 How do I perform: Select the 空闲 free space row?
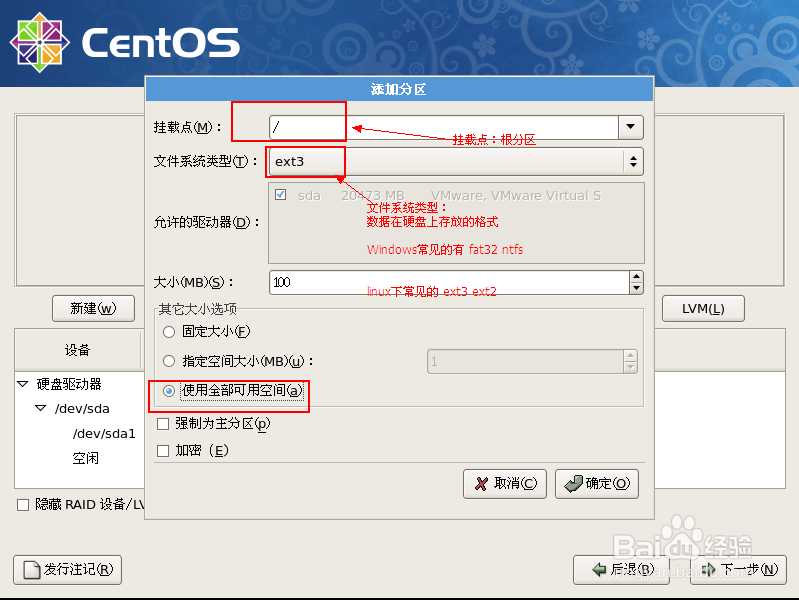pyautogui.click(x=86, y=458)
